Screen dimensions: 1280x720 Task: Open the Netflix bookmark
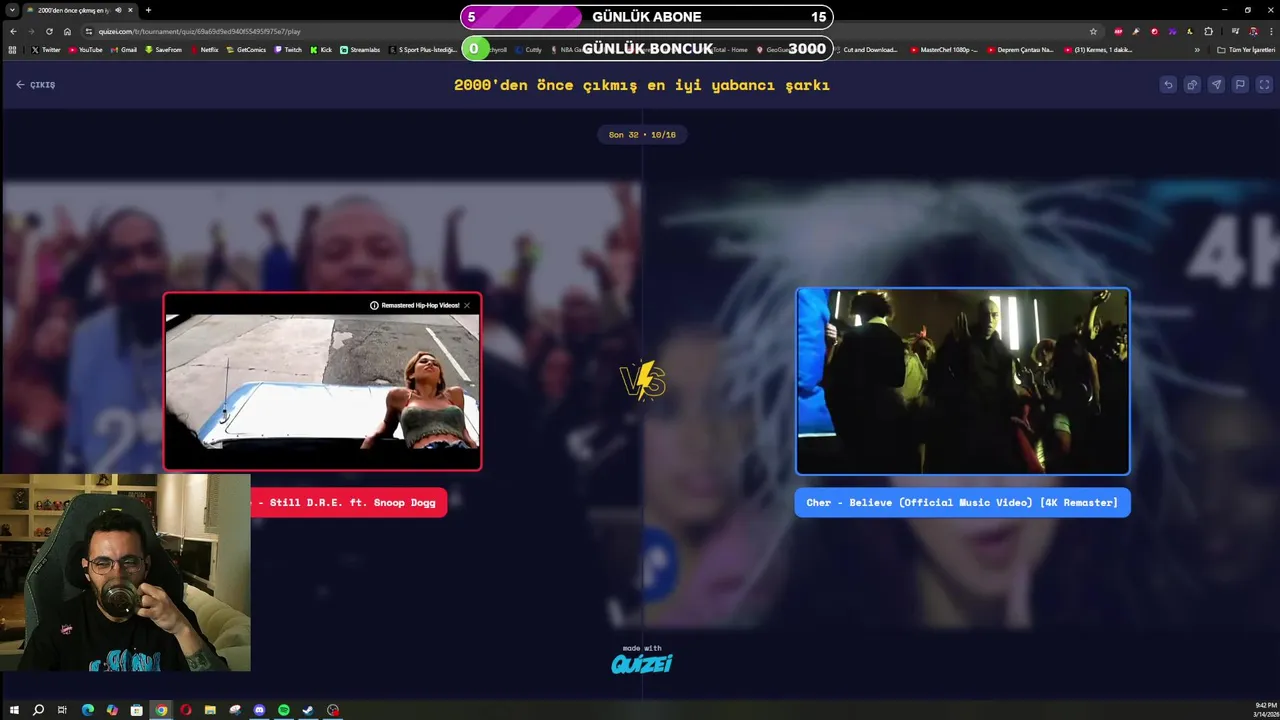pyautogui.click(x=204, y=49)
